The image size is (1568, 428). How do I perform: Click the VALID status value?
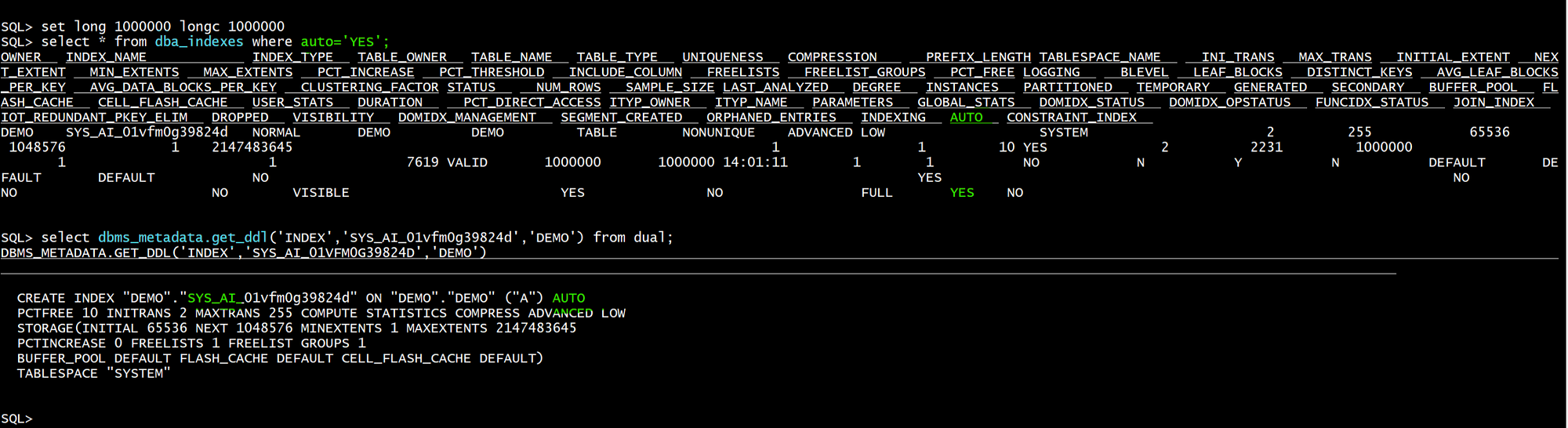(467, 162)
